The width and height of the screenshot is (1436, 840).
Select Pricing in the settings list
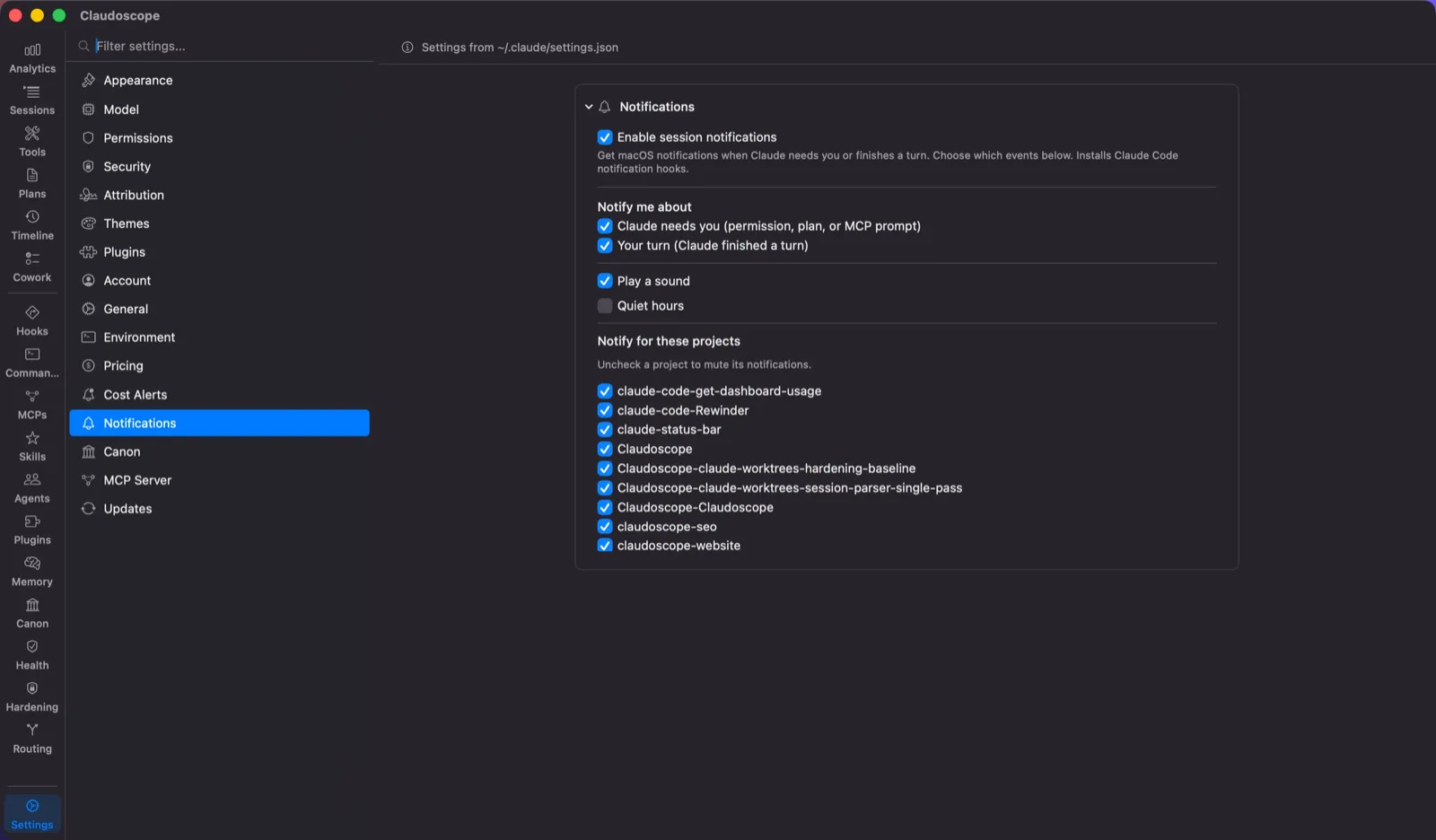(220, 366)
